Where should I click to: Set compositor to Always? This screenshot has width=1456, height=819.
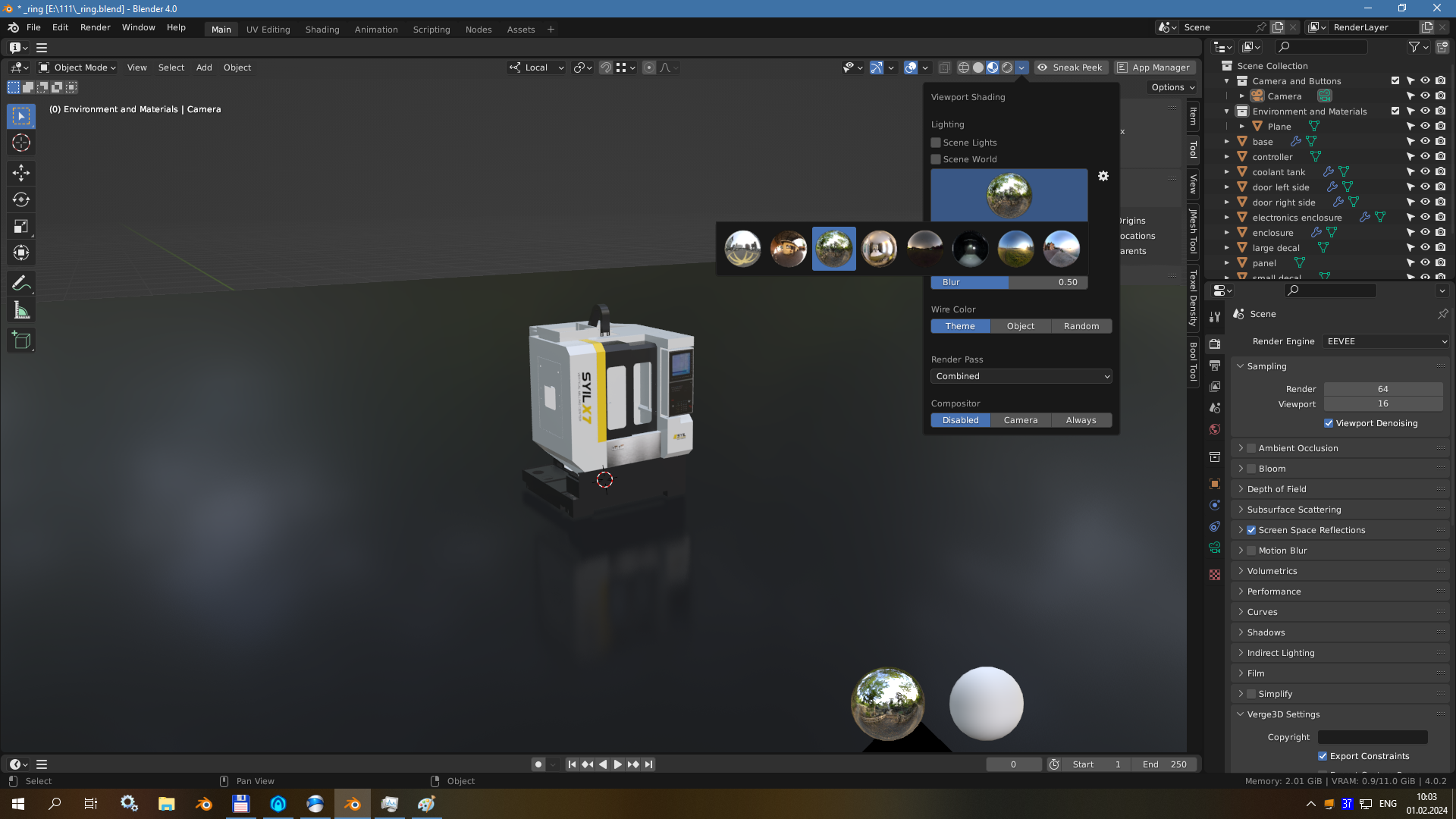[1081, 420]
